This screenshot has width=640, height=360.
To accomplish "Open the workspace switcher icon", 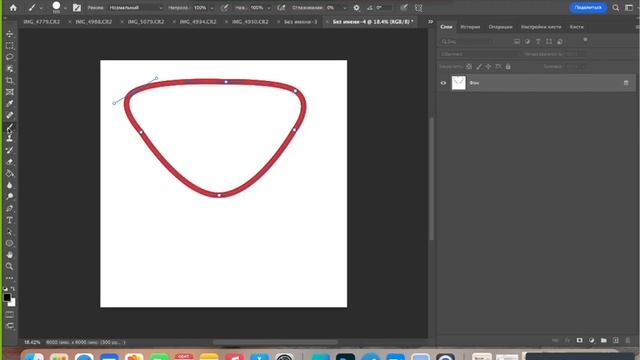I will pyautogui.click(x=629, y=7).
